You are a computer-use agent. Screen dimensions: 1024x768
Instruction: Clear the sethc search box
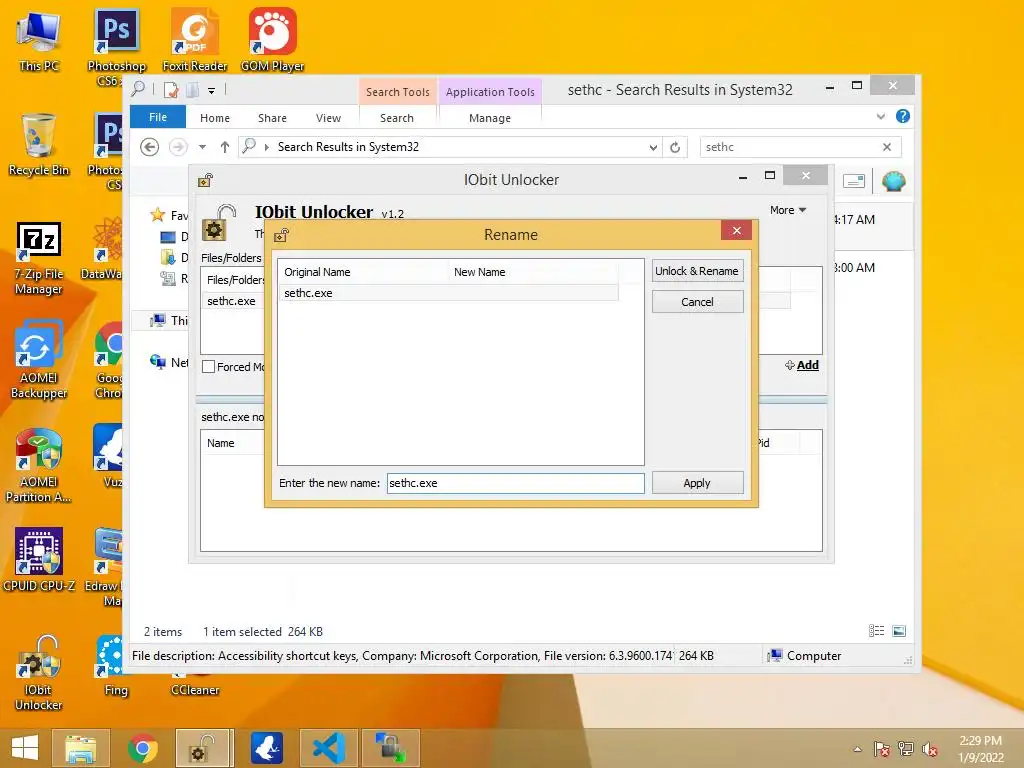click(x=887, y=147)
